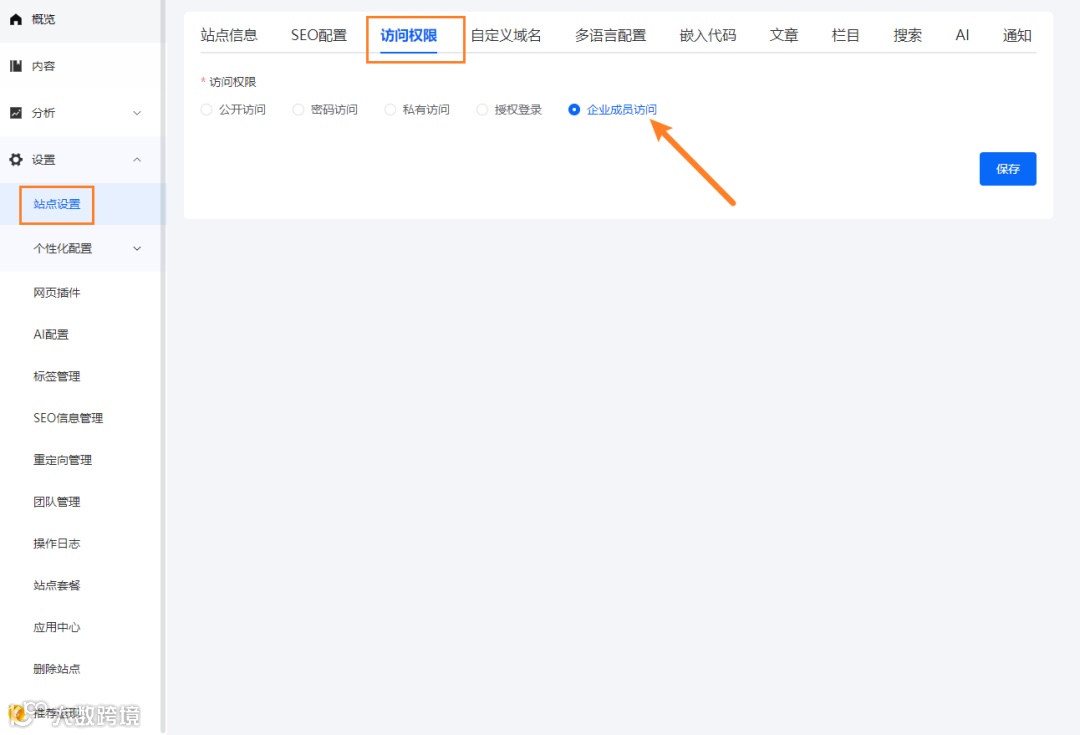Click the 无数跨境 logo at bottom left
The image size is (1080, 735).
[75, 713]
